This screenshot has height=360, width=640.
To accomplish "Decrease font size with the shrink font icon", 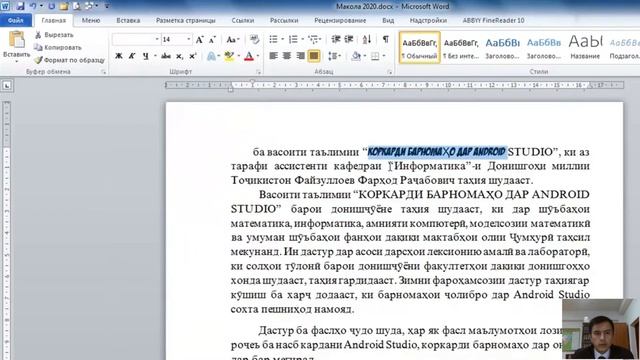I will 212,40.
